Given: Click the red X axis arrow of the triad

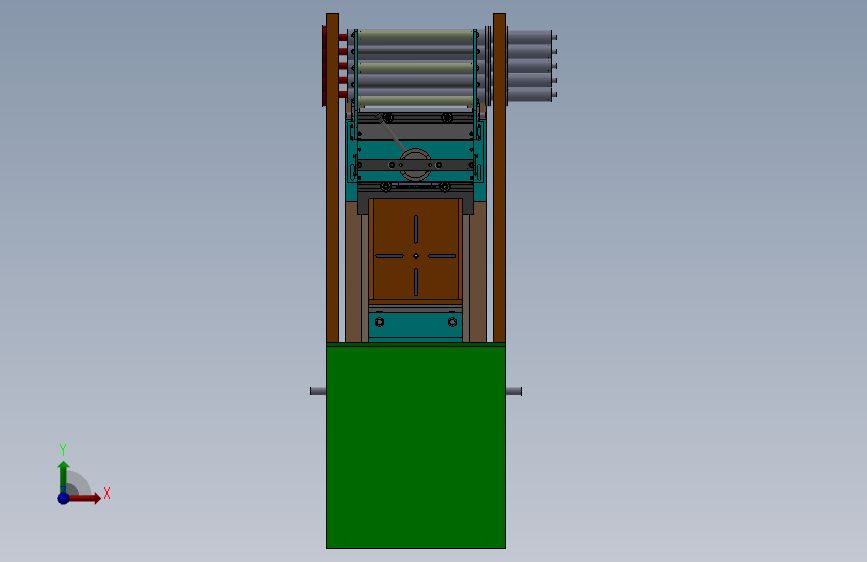Looking at the screenshot, I should pos(84,498).
